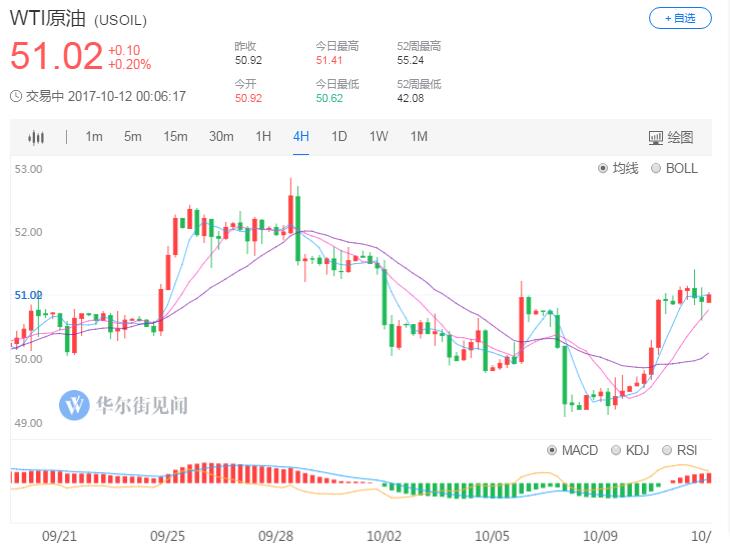
Task: Click the clock icon beside 交易中
Action: (16, 96)
